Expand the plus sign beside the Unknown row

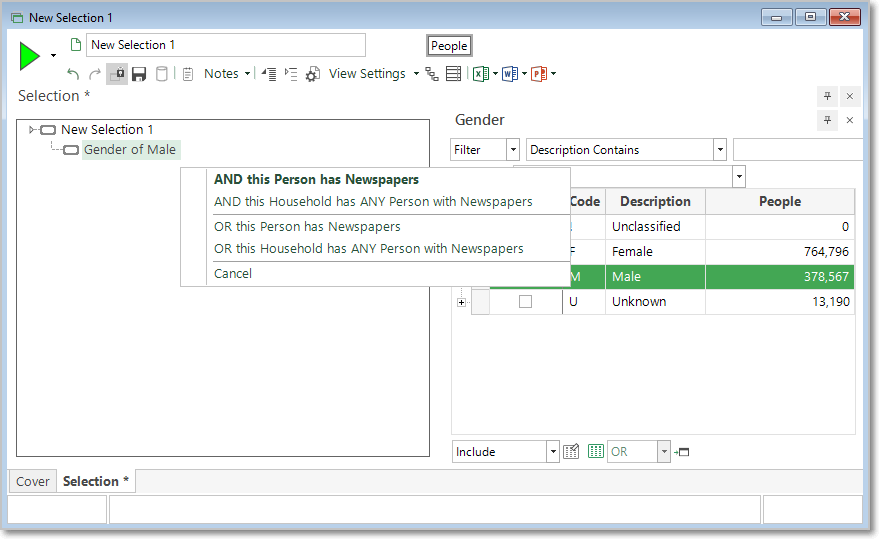(461, 302)
